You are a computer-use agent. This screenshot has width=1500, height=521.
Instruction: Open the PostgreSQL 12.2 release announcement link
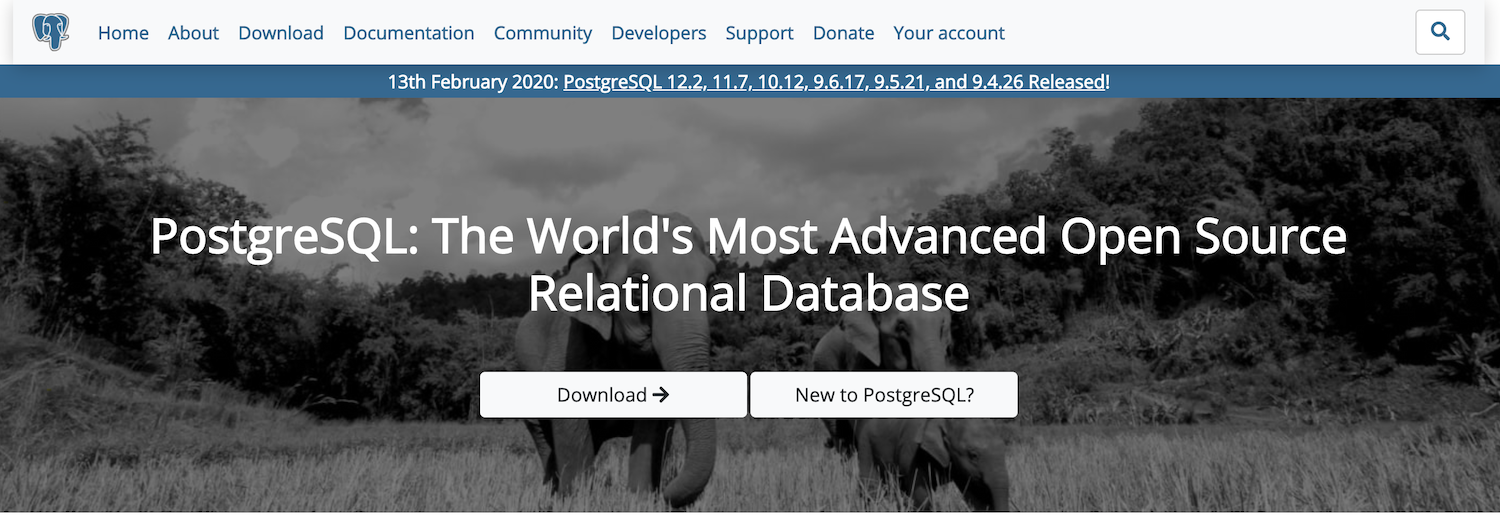(835, 82)
